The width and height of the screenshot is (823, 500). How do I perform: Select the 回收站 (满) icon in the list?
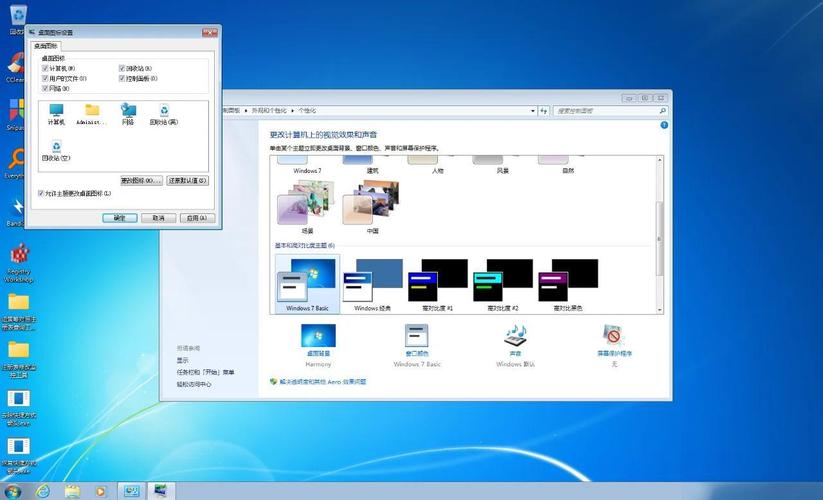click(163, 112)
